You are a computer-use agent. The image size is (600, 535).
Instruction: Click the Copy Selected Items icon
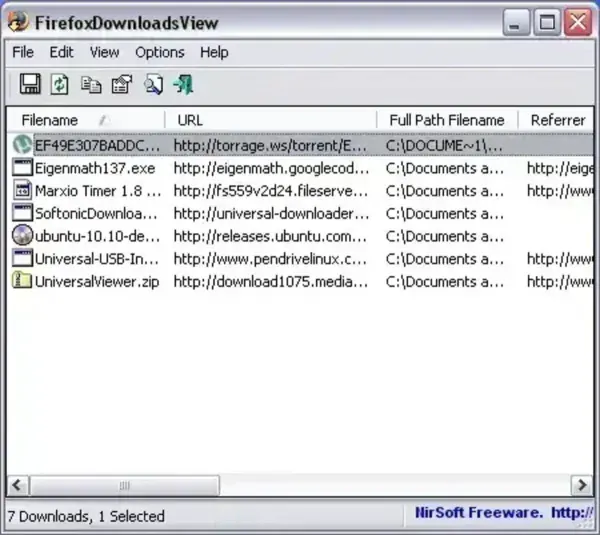[91, 85]
